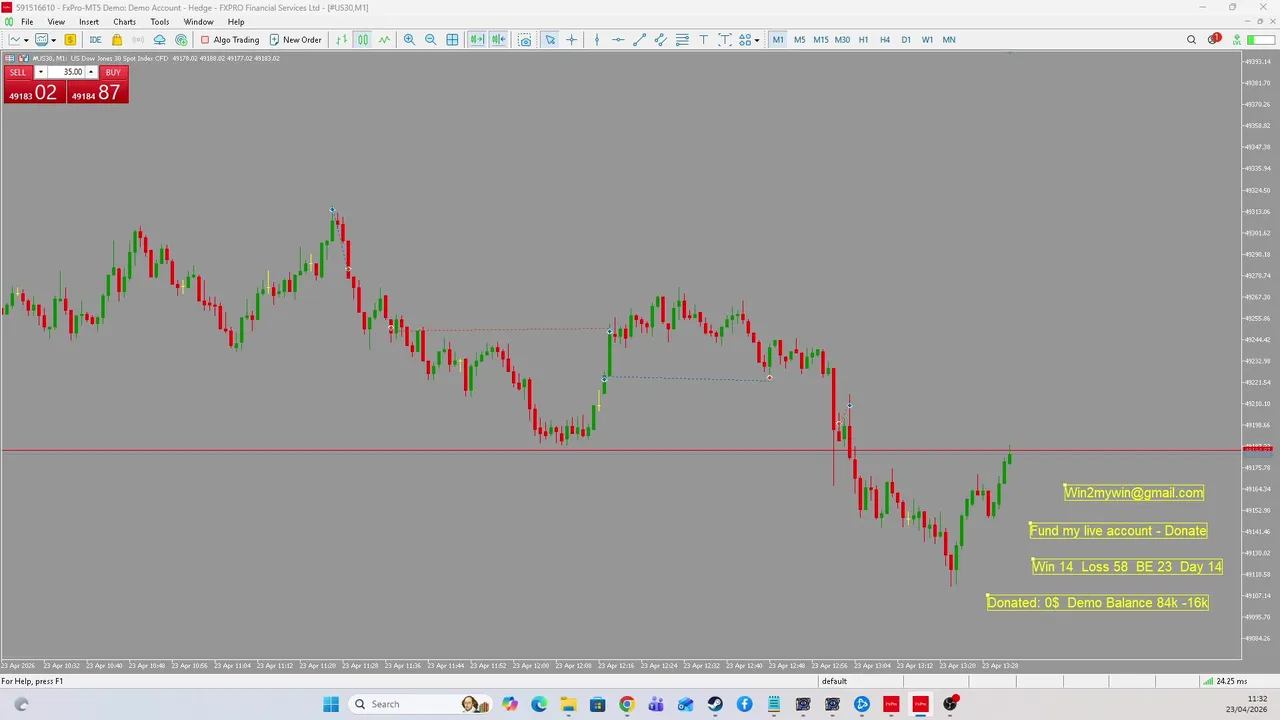Click the Win 14 Loss 58 BE 23 label
This screenshot has height=720, width=1280.
(1127, 566)
